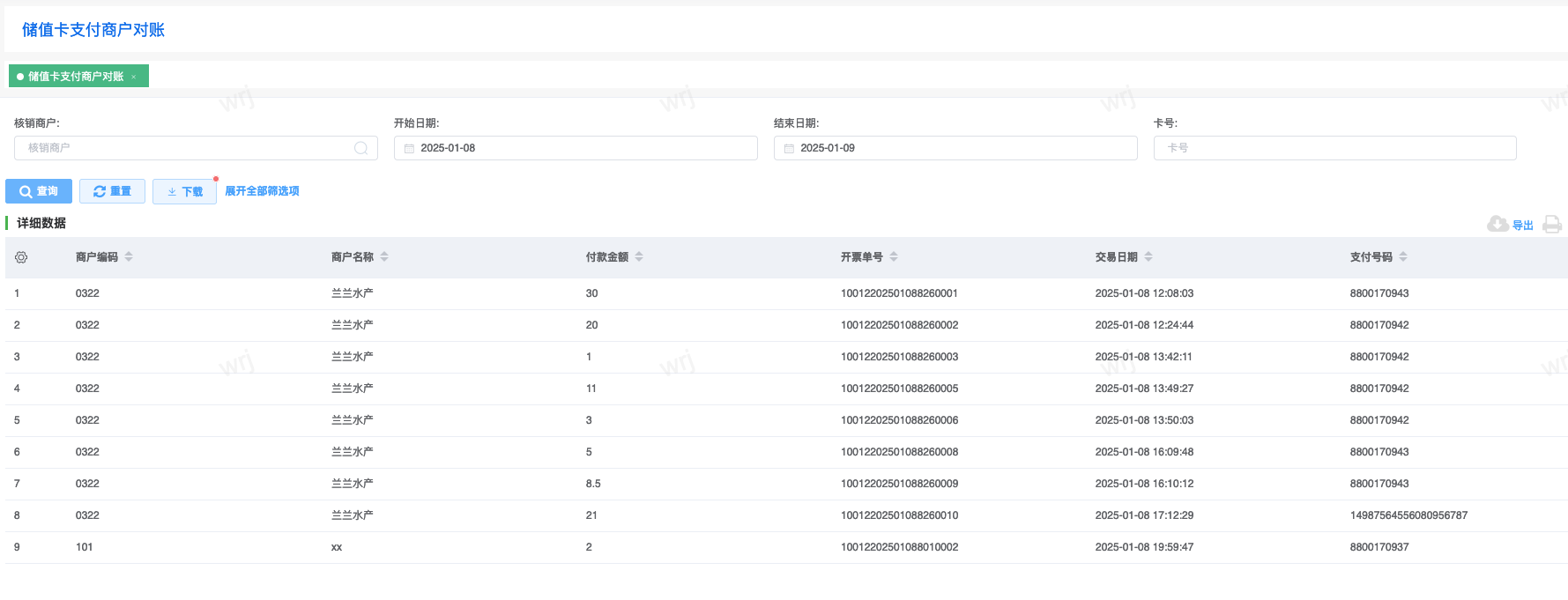Sort by 支付号码 column
Viewport: 1568px width, 600px height.
1403,256
